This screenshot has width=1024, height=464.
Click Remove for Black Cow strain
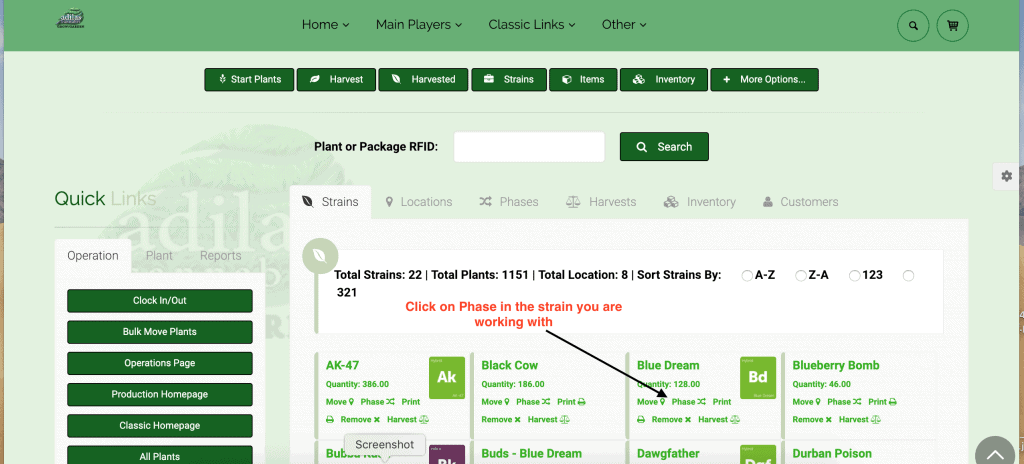click(501, 420)
